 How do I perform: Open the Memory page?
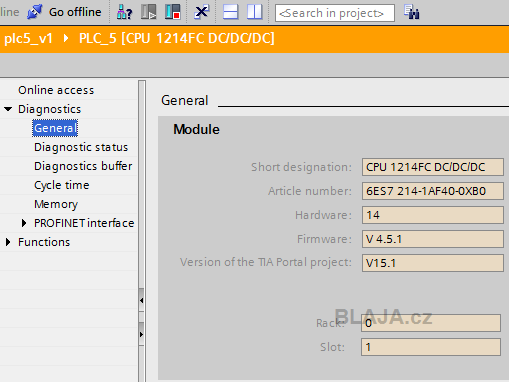56,204
